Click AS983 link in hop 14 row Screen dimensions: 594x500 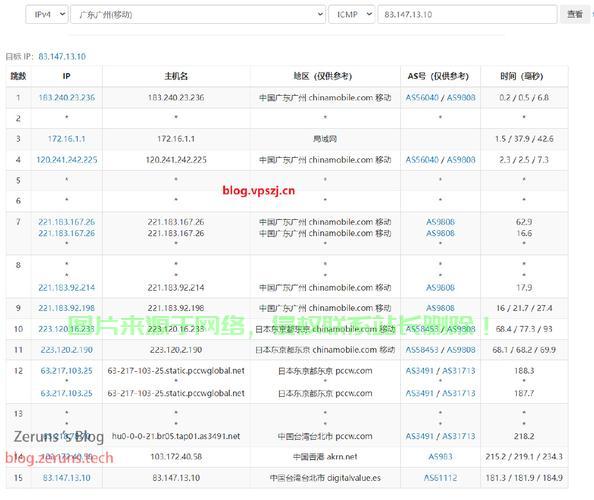[x=440, y=457]
